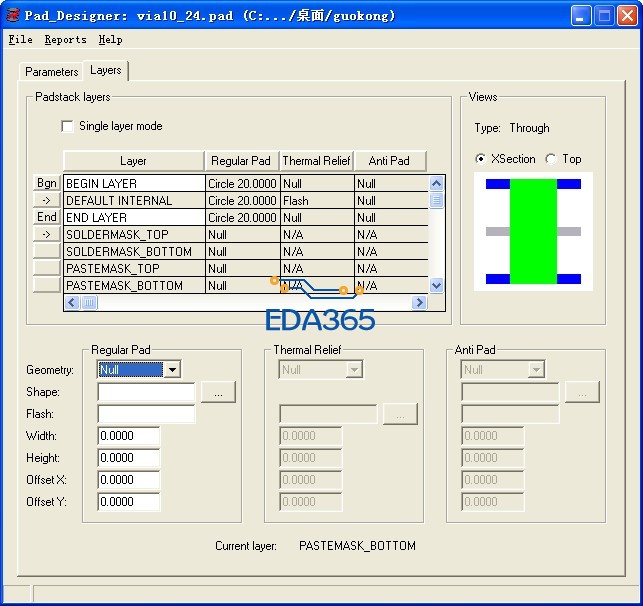
Task: Click Regular Pad Width field
Action: point(129,436)
